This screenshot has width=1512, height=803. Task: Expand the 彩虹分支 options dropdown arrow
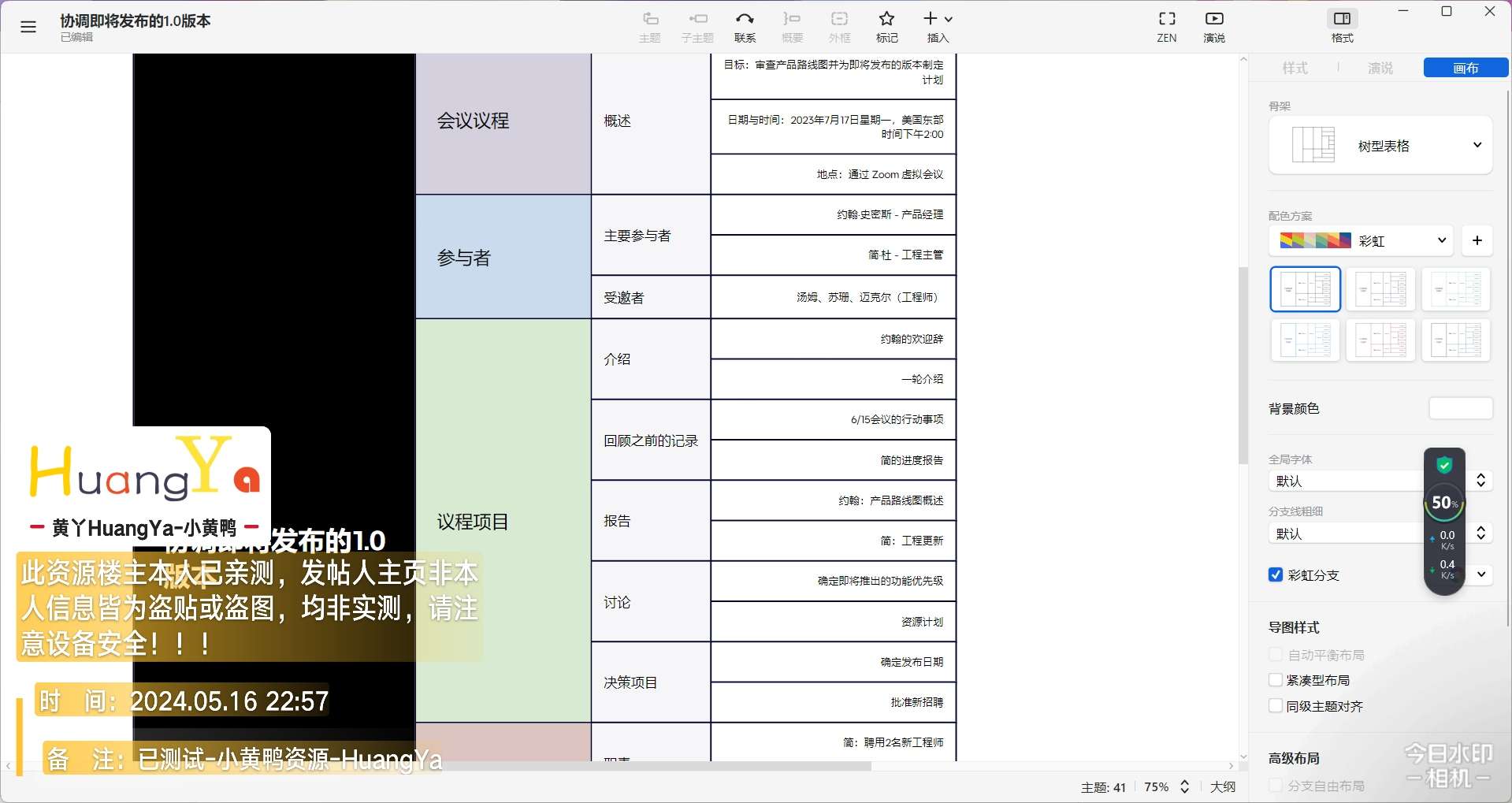pos(1481,574)
